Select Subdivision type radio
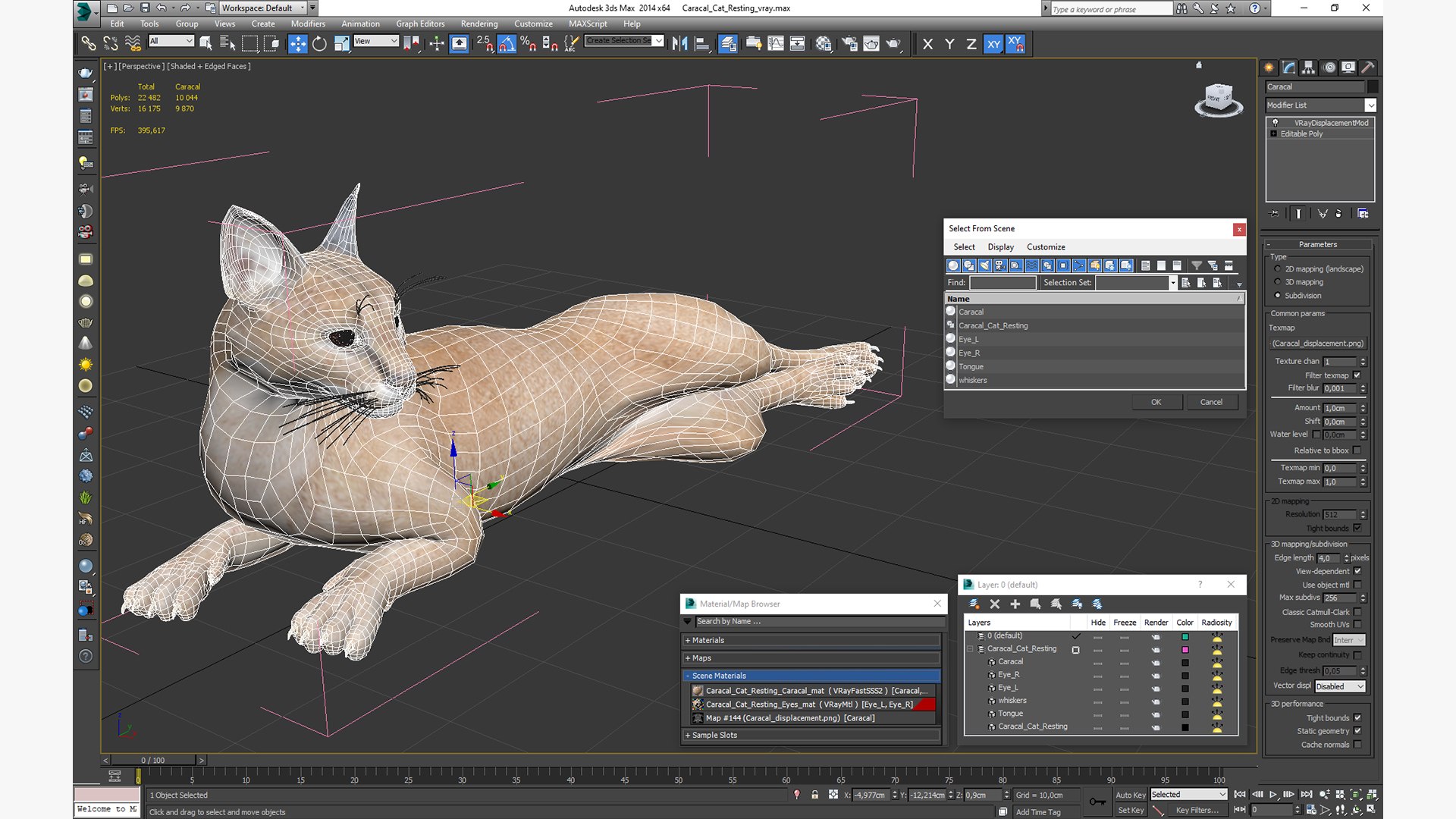 (1278, 296)
